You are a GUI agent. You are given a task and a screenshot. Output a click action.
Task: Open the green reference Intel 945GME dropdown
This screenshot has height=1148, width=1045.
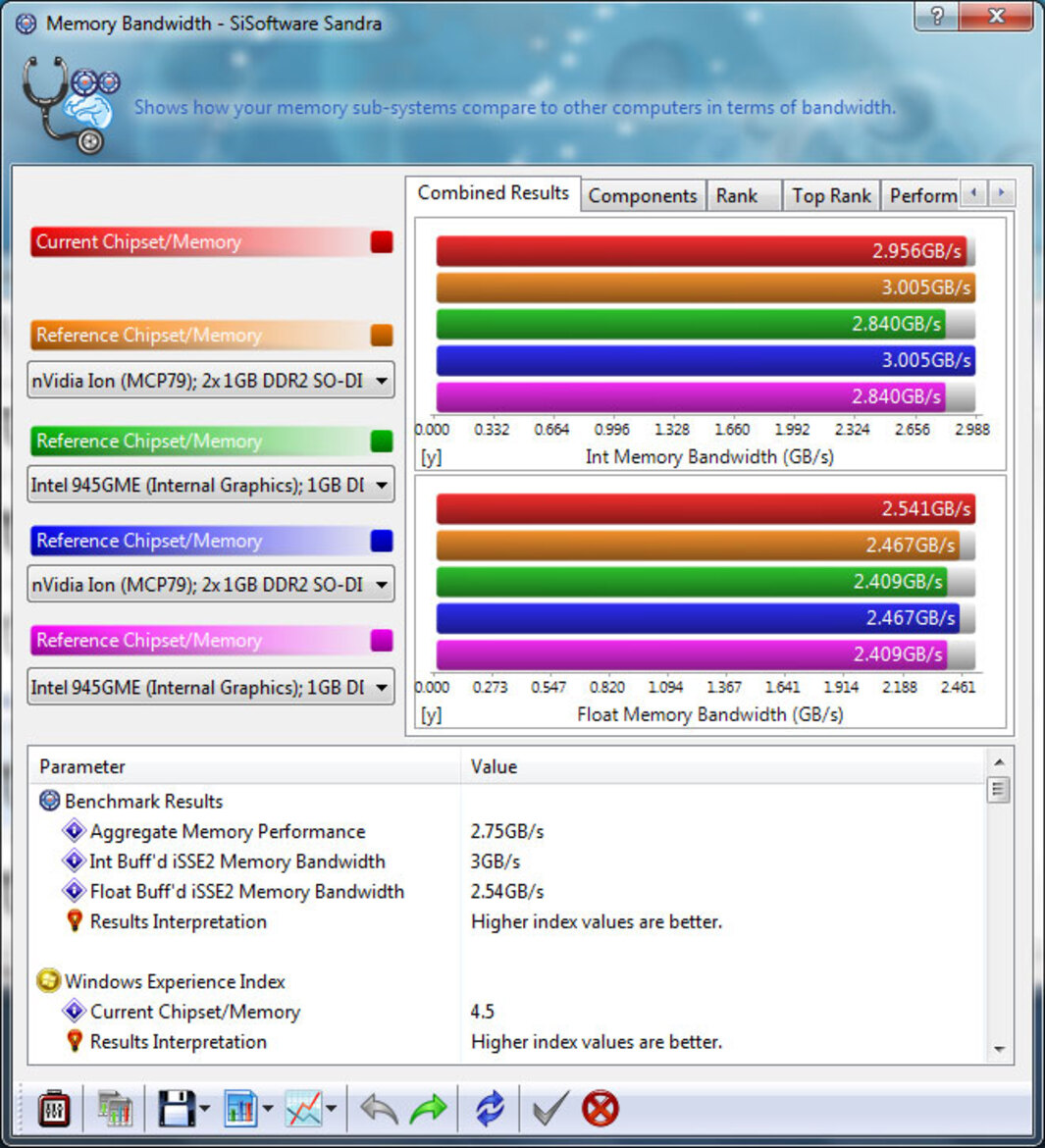pos(211,485)
